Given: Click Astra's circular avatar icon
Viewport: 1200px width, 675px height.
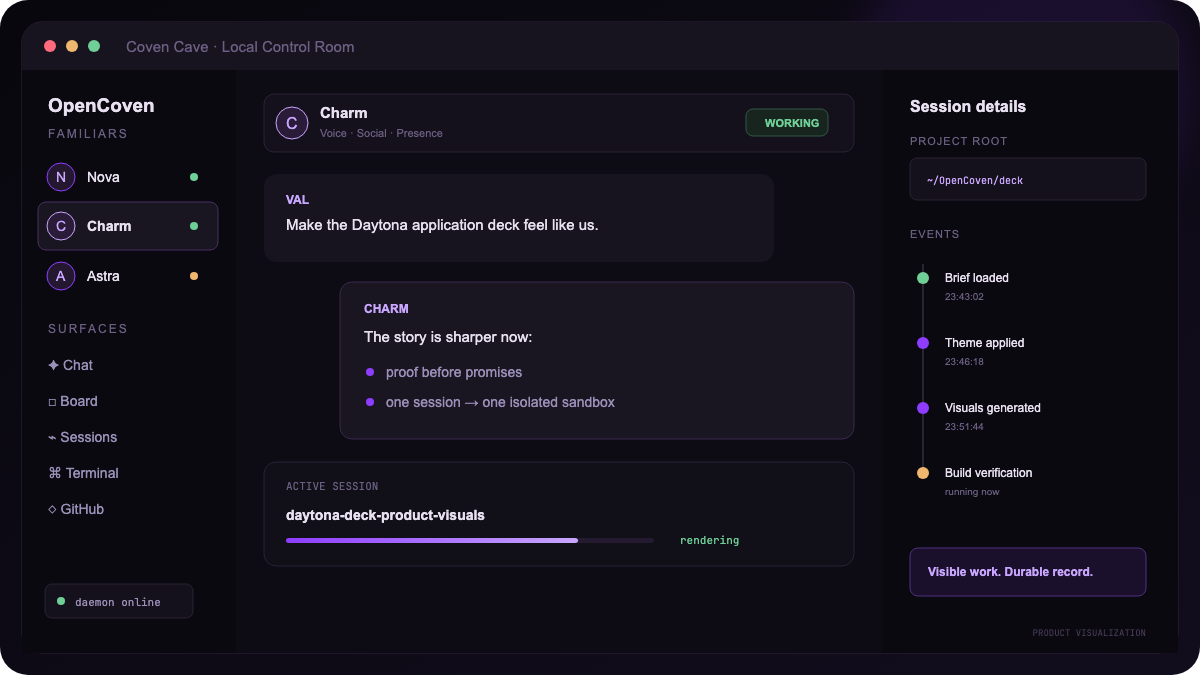Looking at the screenshot, I should pyautogui.click(x=61, y=276).
